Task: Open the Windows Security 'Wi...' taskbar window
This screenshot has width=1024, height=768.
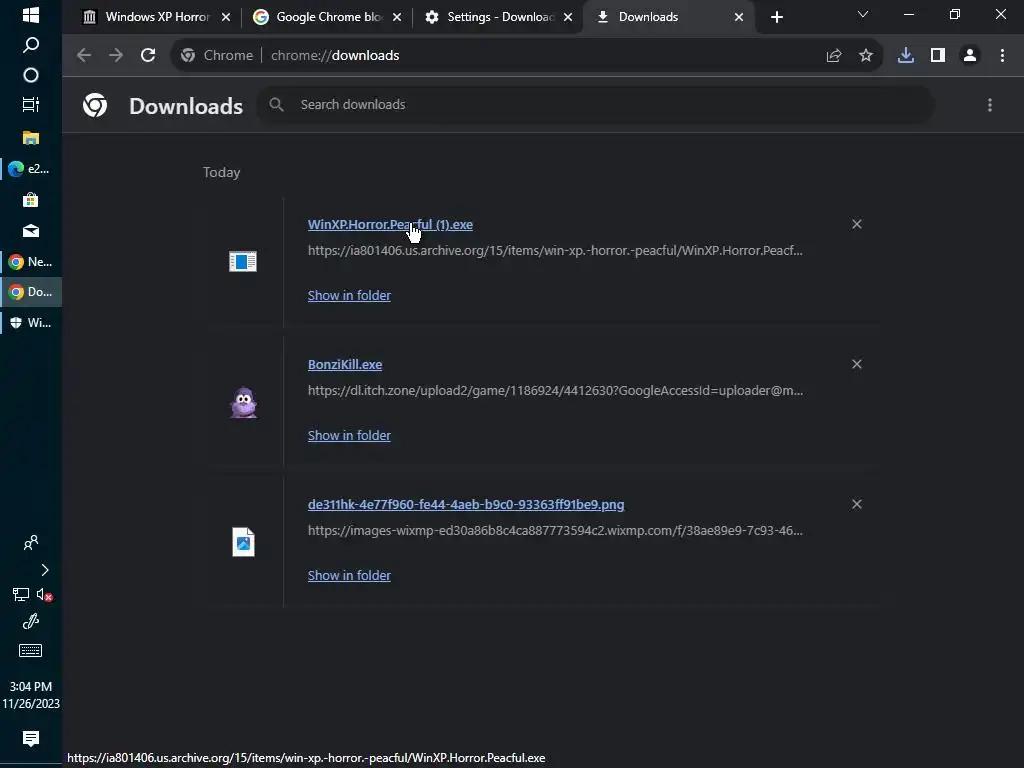Action: coord(31,323)
